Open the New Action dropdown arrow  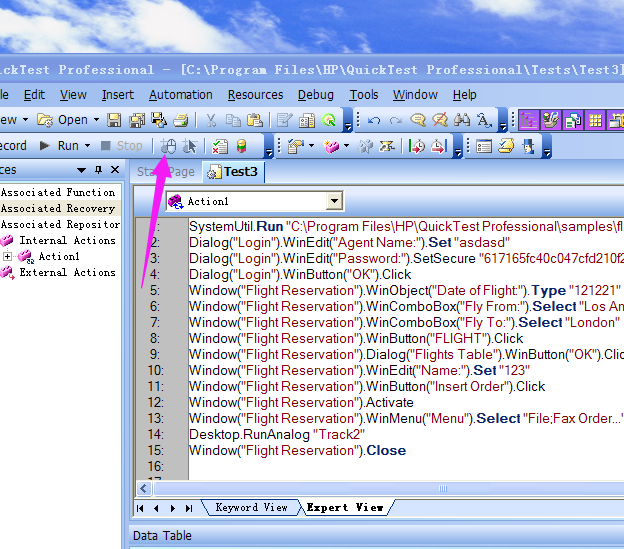[347, 146]
